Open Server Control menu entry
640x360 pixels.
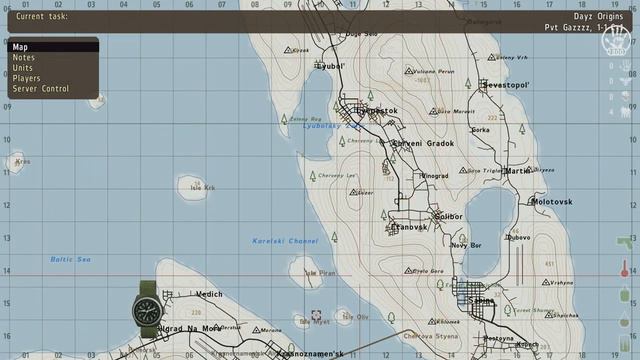tap(53, 89)
